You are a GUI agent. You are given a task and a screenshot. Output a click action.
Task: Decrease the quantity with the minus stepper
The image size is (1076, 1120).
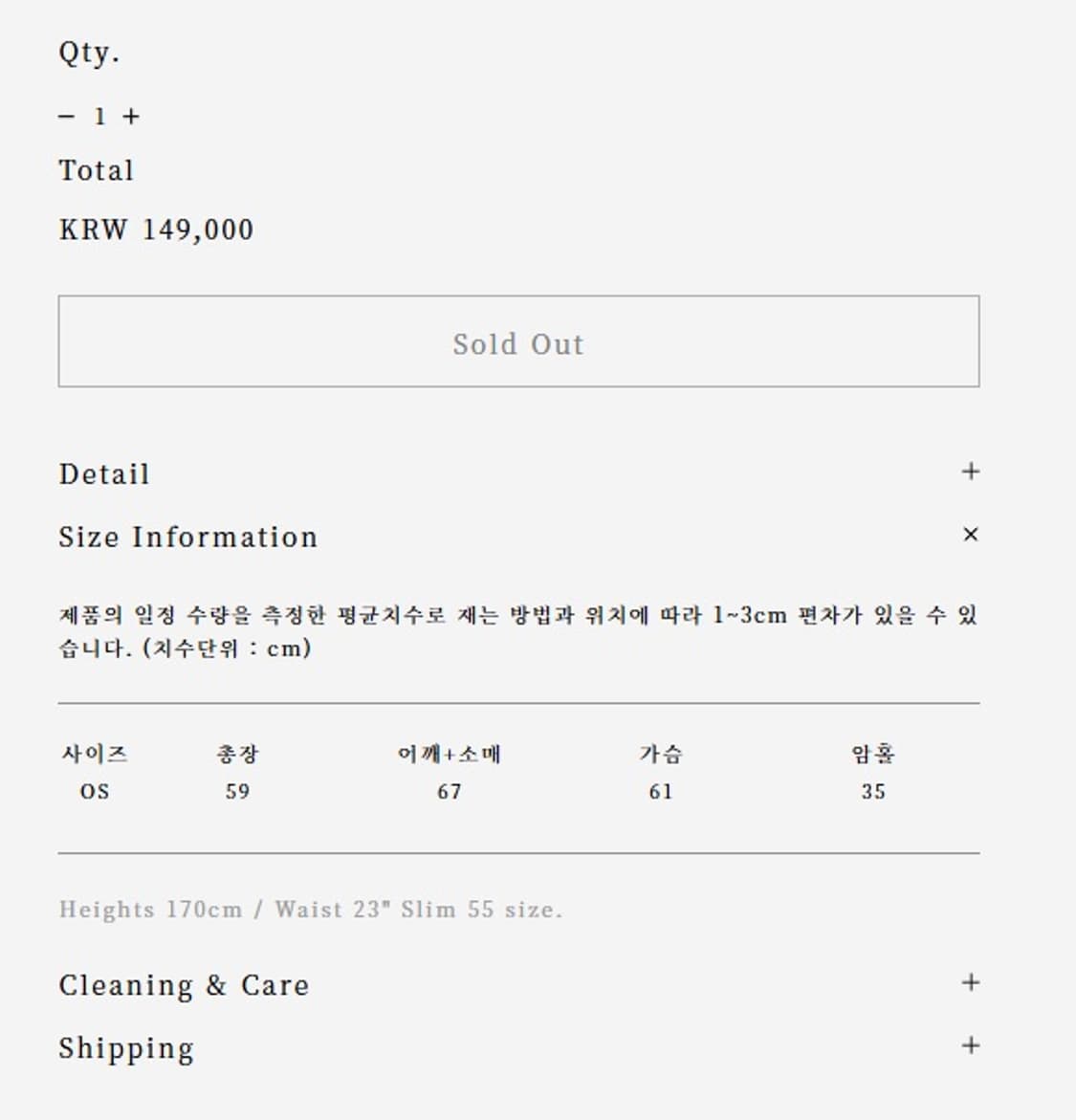tap(65, 115)
